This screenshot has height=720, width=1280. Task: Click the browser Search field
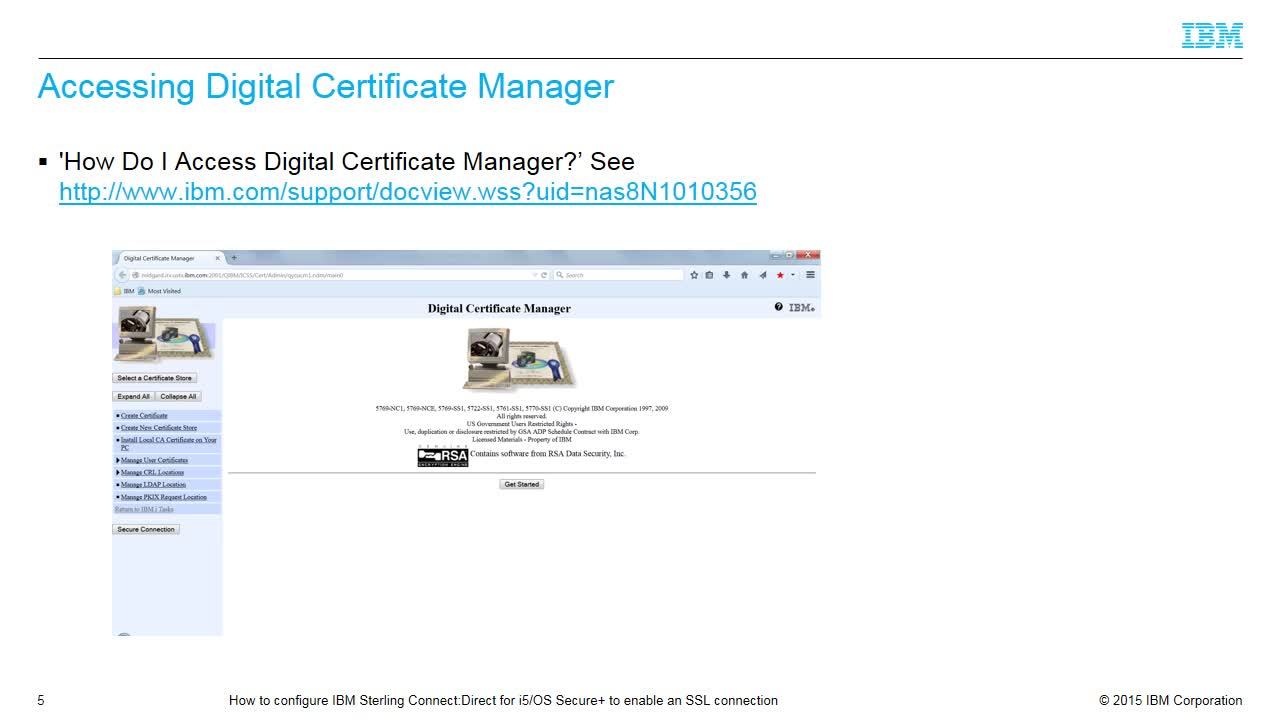618,275
